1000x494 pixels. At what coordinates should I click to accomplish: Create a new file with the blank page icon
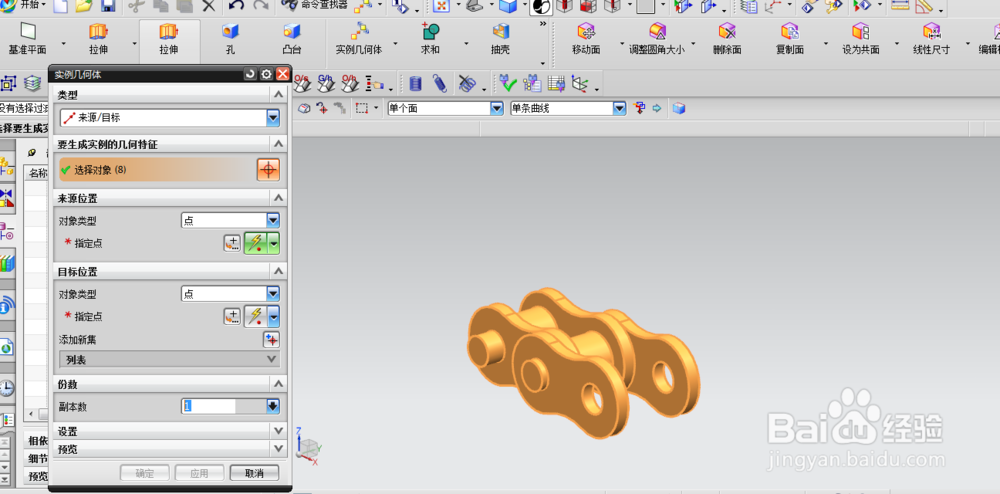point(60,6)
